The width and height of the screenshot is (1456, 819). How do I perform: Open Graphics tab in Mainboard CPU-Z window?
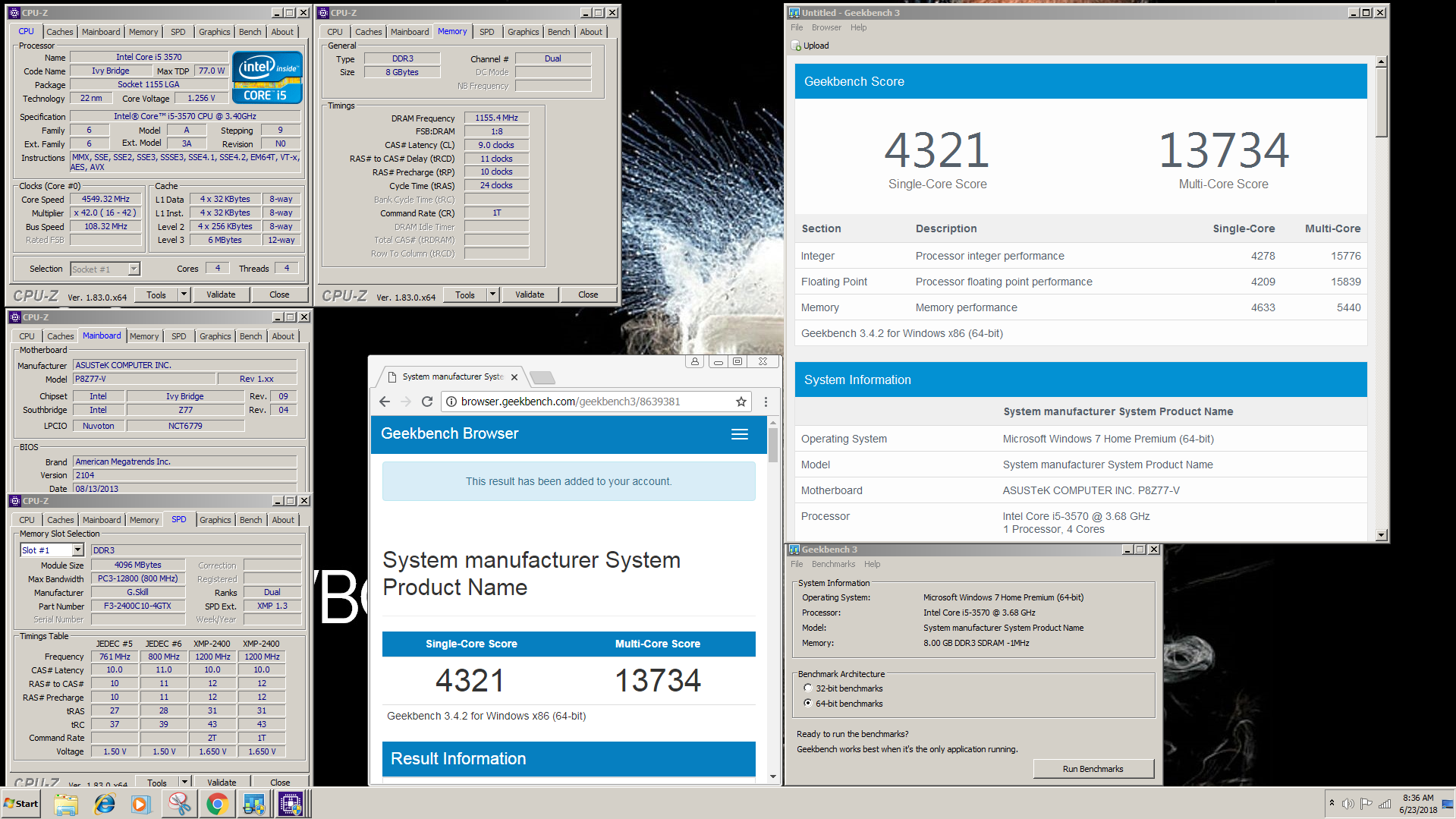[x=215, y=336]
